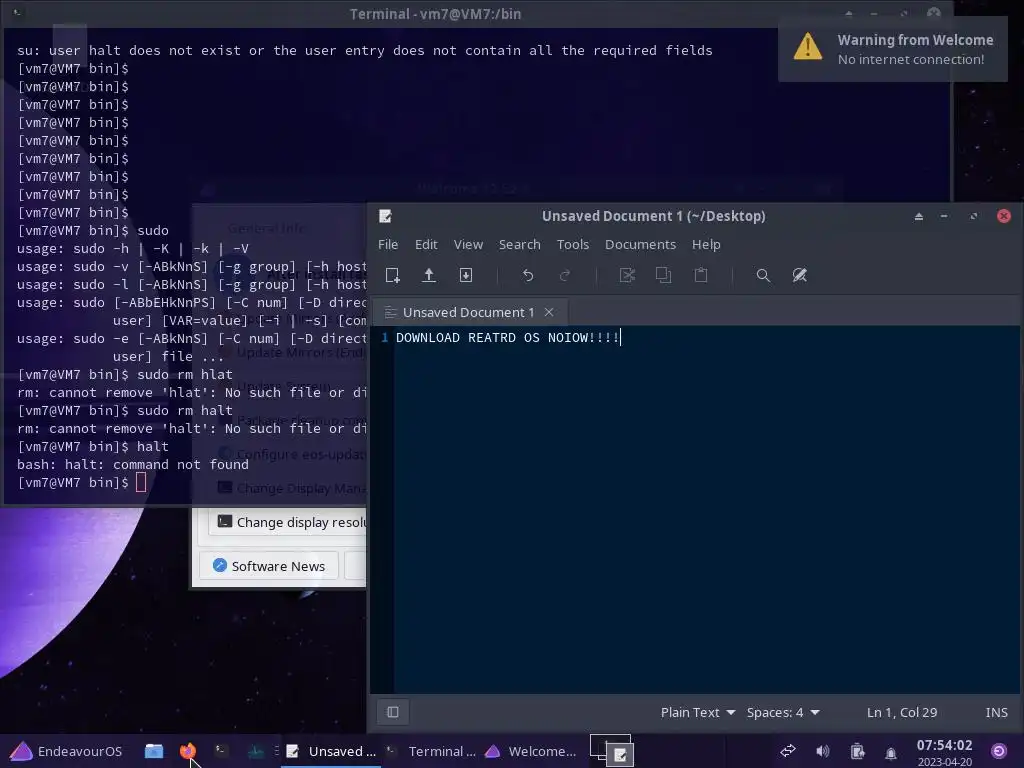This screenshot has width=1024, height=768.
Task: Click the workspace switcher thumbnail
Action: click(x=611, y=750)
